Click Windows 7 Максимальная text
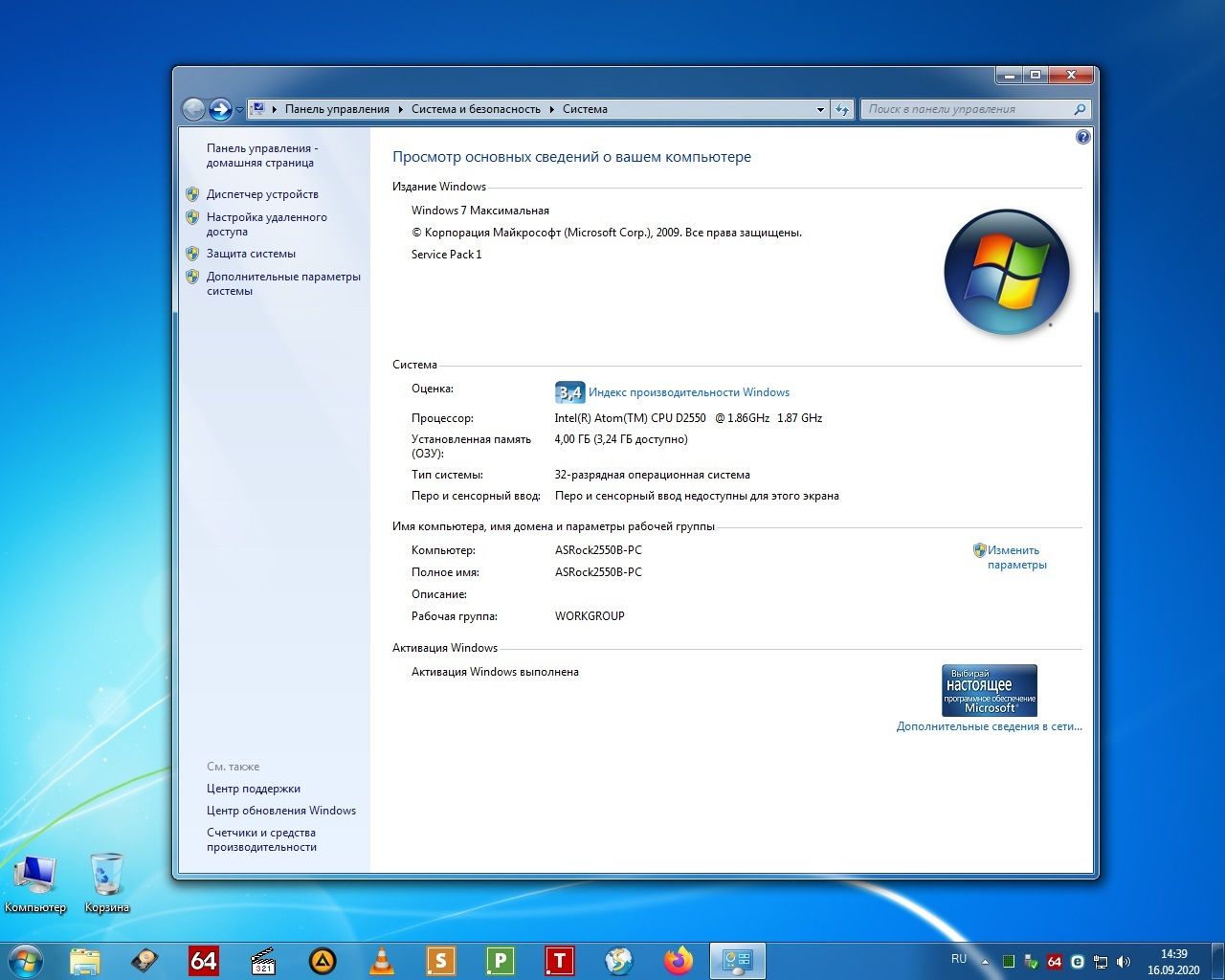Viewport: 1225px width, 980px height. tap(480, 211)
